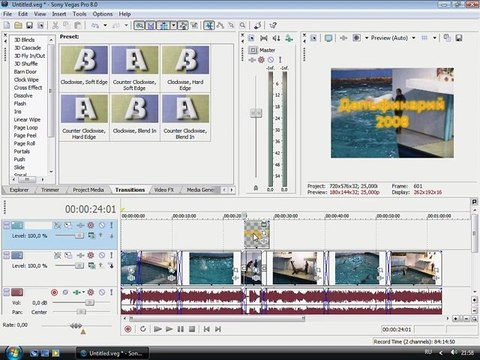Image resolution: width=480 pixels, height=360 pixels.
Task: Click the What's This help icon
Action: [273, 25]
